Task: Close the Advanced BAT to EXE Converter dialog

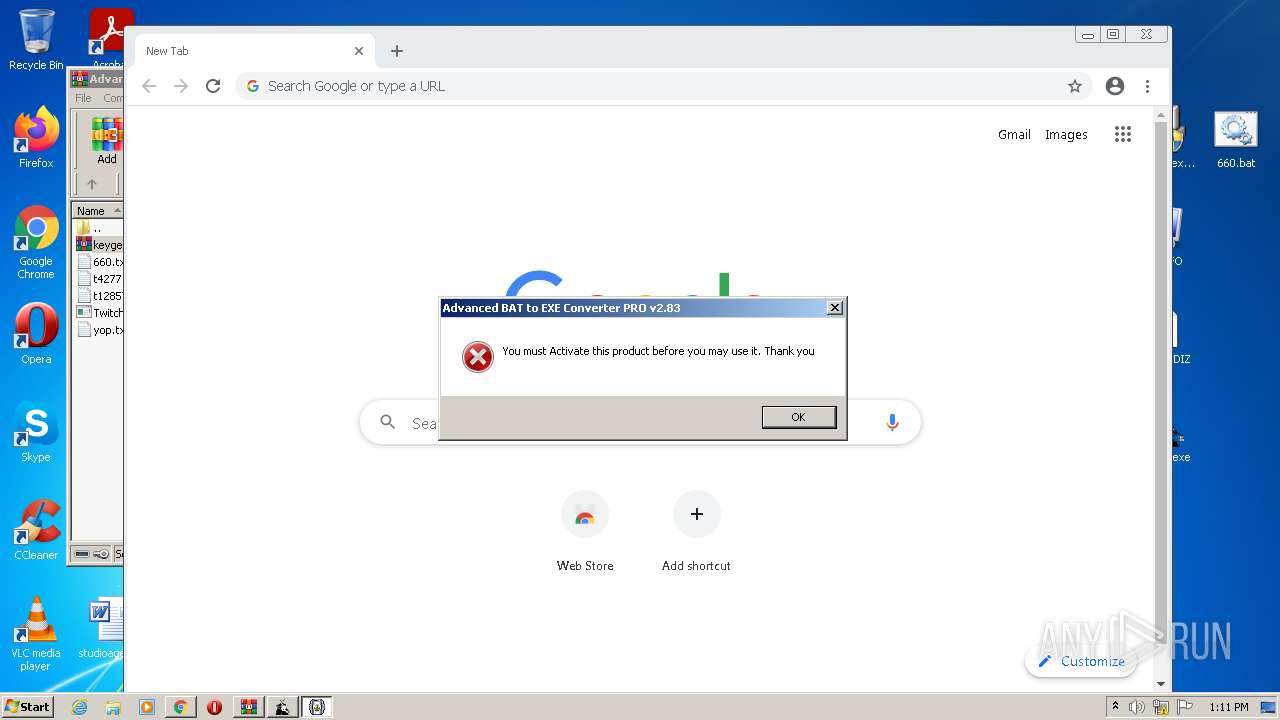Action: pos(835,308)
